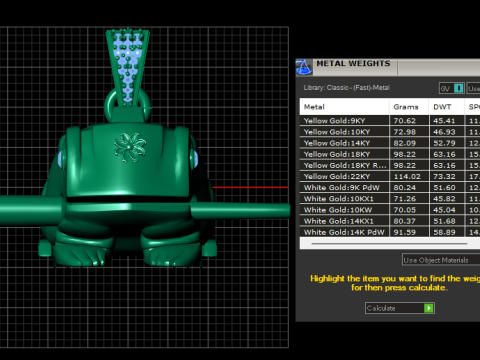480x360 pixels.
Task: Click the 91.59 grams cell
Action: 409,232
